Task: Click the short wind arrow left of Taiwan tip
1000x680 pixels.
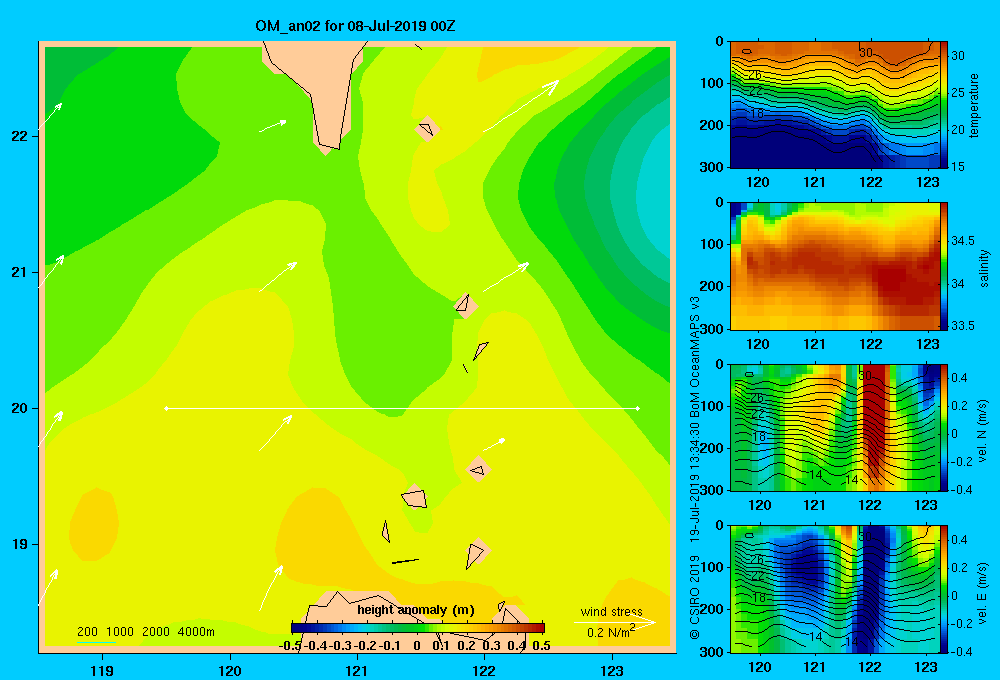Action: click(x=272, y=126)
